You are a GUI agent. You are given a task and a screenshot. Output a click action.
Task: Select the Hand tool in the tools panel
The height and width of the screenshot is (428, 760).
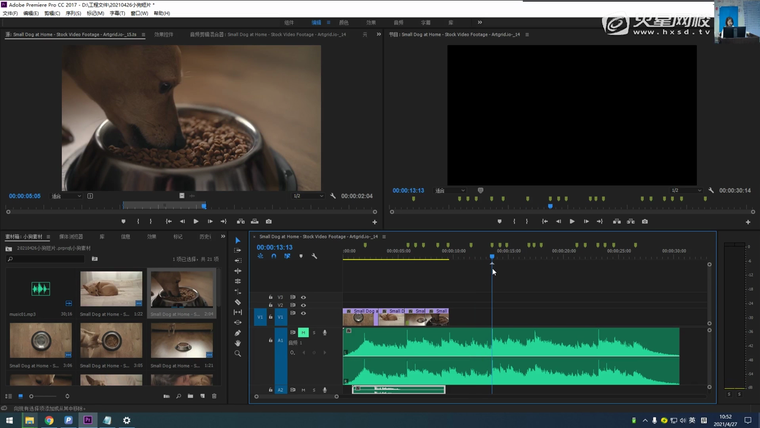tap(238, 343)
